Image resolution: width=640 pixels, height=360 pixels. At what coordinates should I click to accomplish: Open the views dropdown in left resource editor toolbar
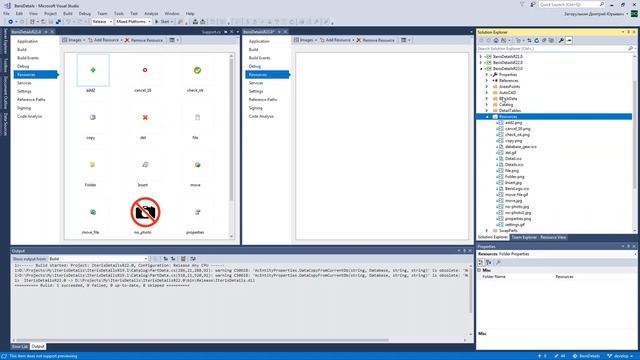(174, 40)
